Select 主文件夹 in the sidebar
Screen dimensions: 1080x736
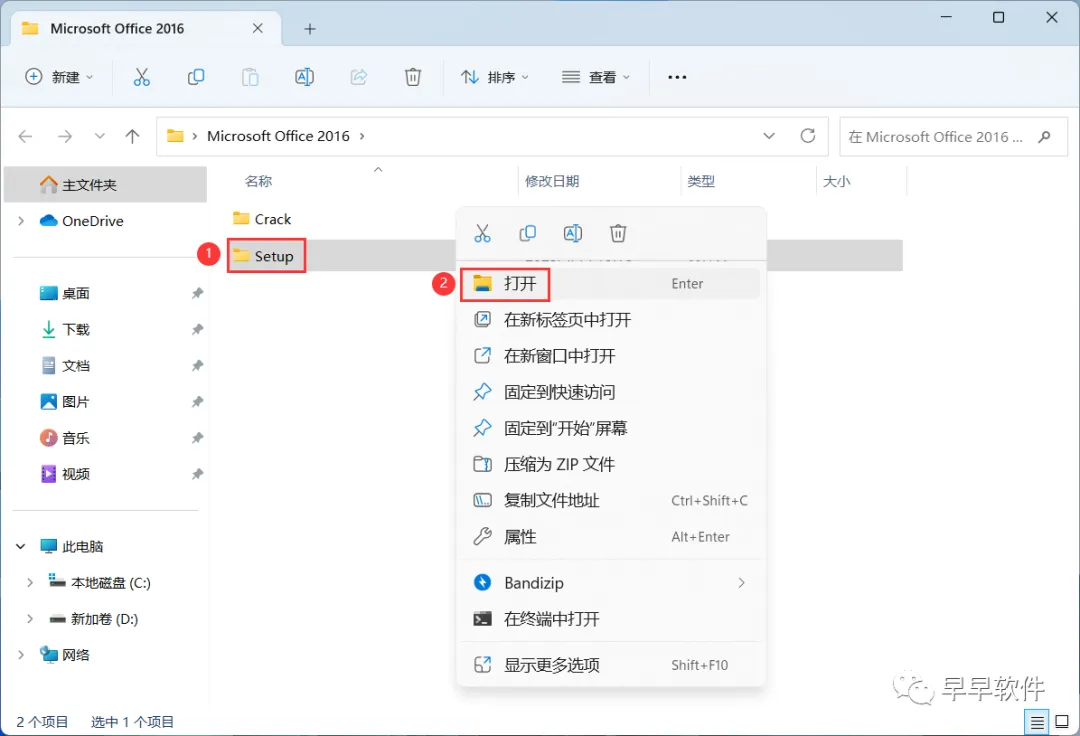(105, 185)
